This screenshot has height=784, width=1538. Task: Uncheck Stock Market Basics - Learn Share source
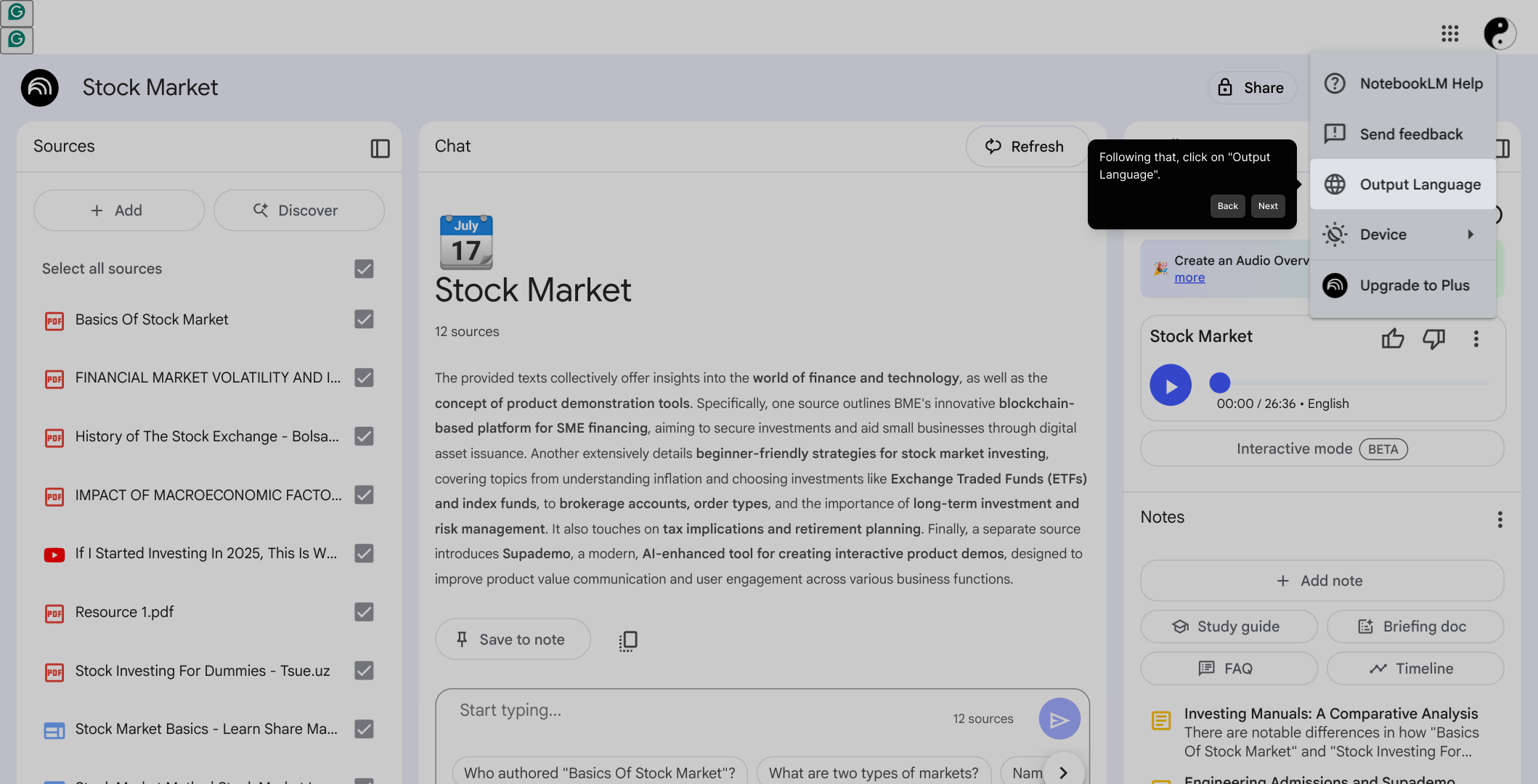[364, 729]
